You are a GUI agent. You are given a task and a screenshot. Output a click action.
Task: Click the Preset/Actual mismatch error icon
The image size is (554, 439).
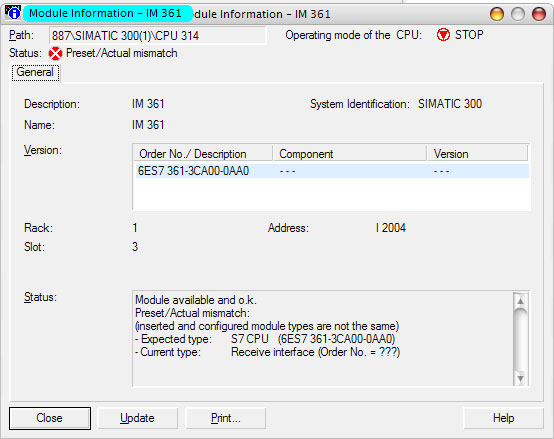pyautogui.click(x=55, y=53)
